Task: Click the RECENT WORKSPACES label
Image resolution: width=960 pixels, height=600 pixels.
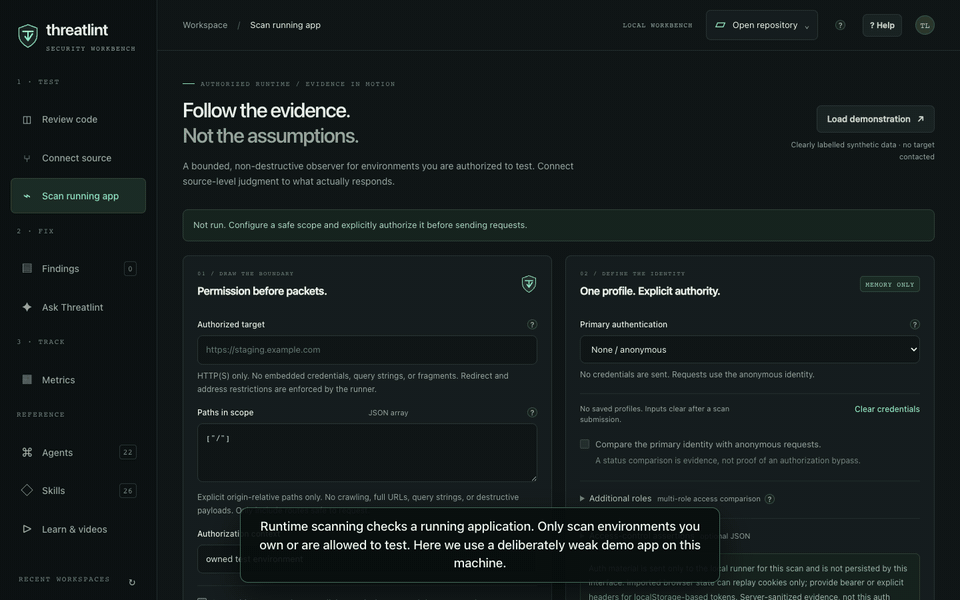Action: tap(64, 579)
